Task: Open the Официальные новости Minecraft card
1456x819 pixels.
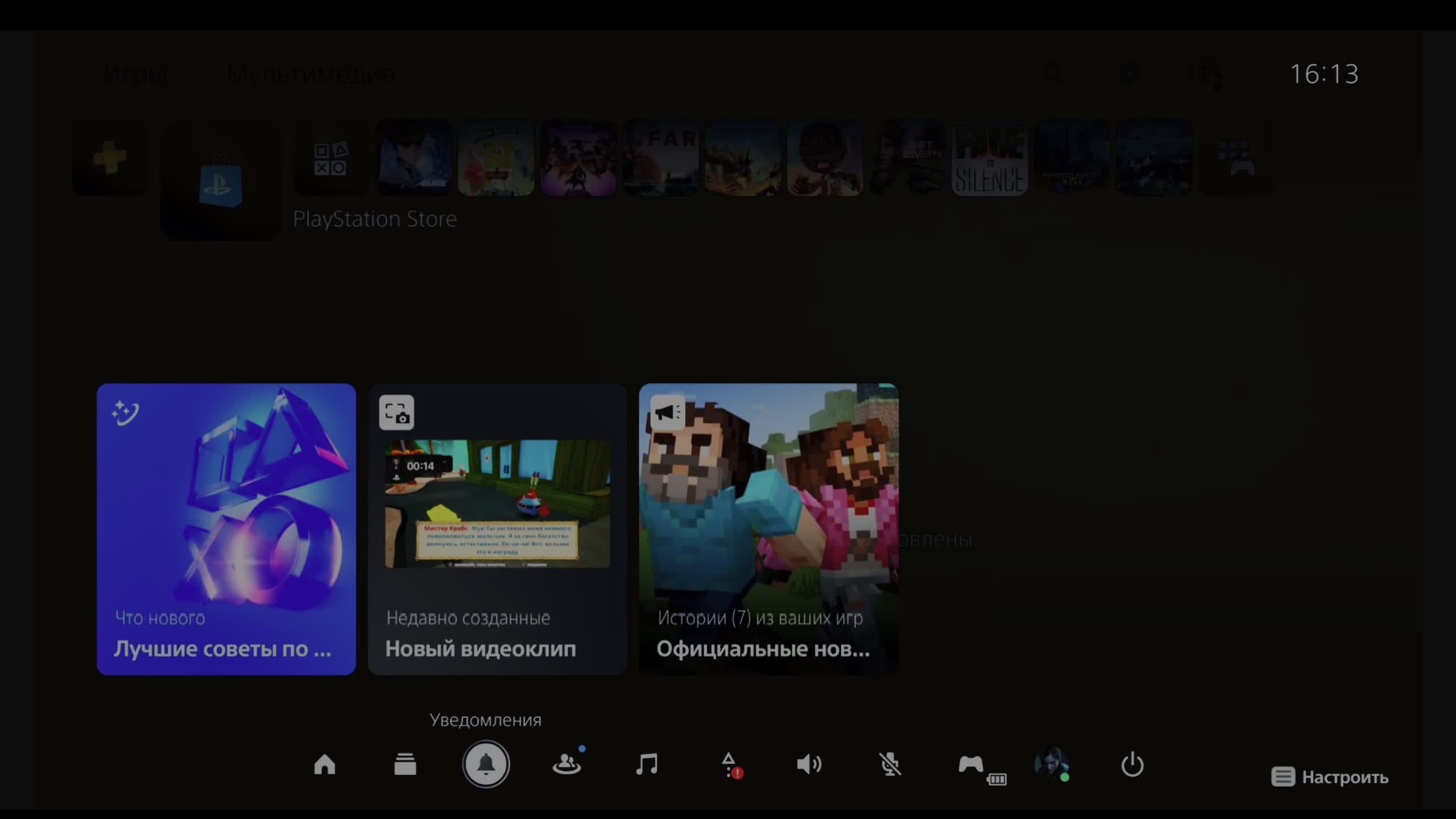Action: (x=768, y=529)
